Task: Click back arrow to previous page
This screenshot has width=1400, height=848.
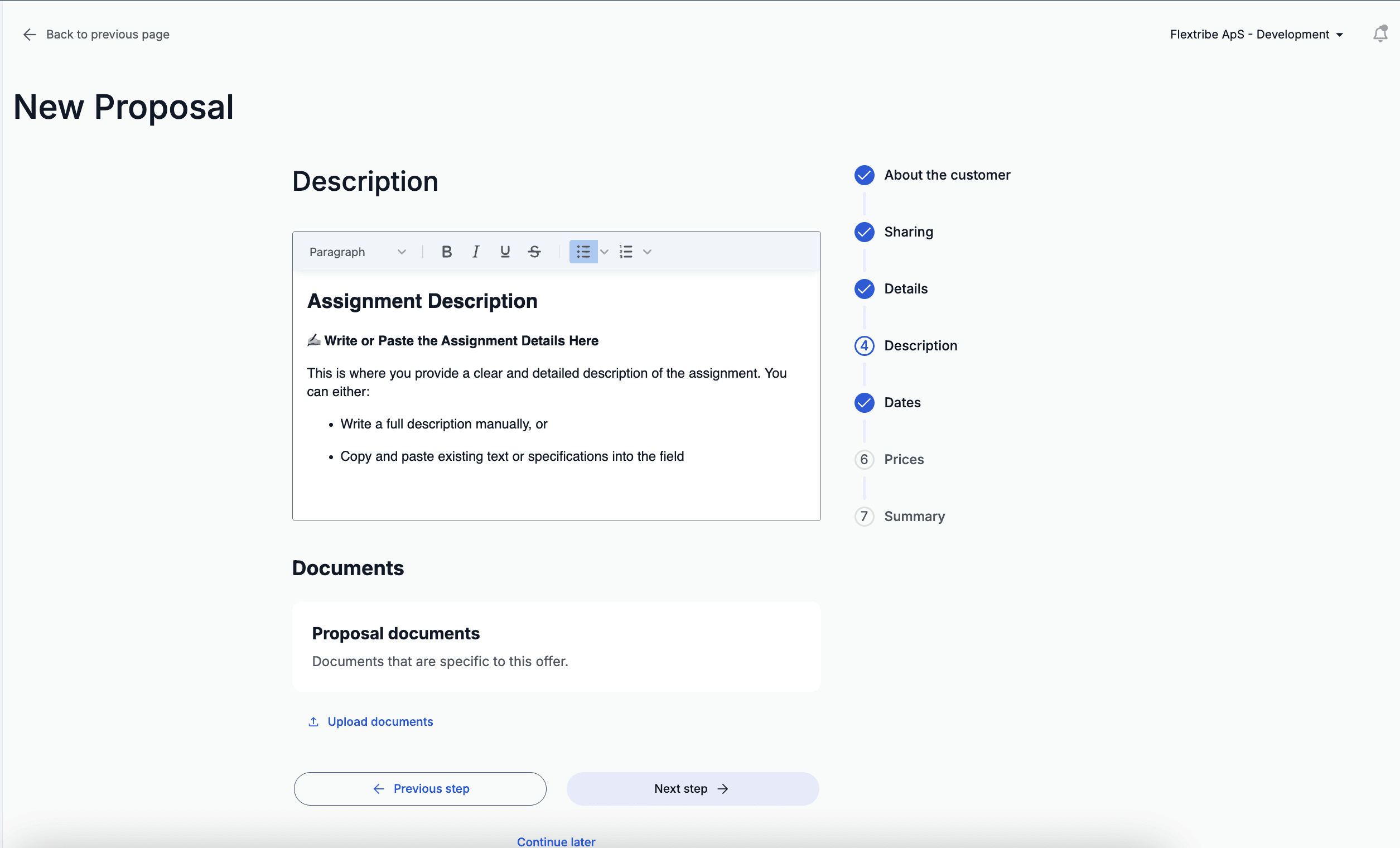Action: [30, 35]
